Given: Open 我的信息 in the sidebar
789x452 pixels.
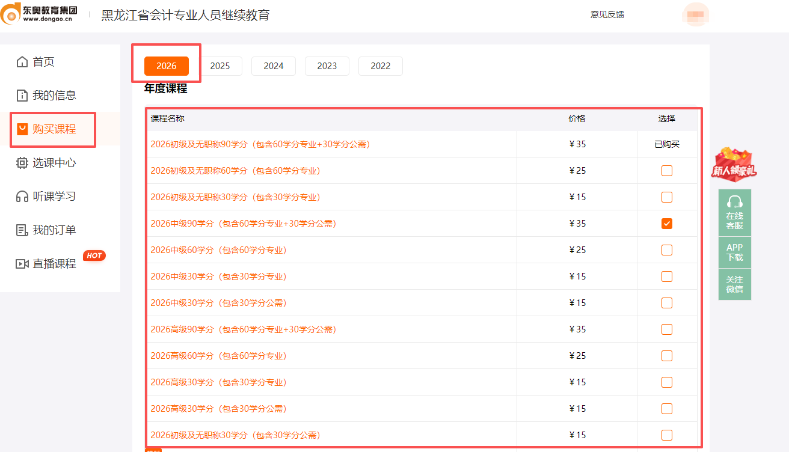Looking at the screenshot, I should pos(54,95).
